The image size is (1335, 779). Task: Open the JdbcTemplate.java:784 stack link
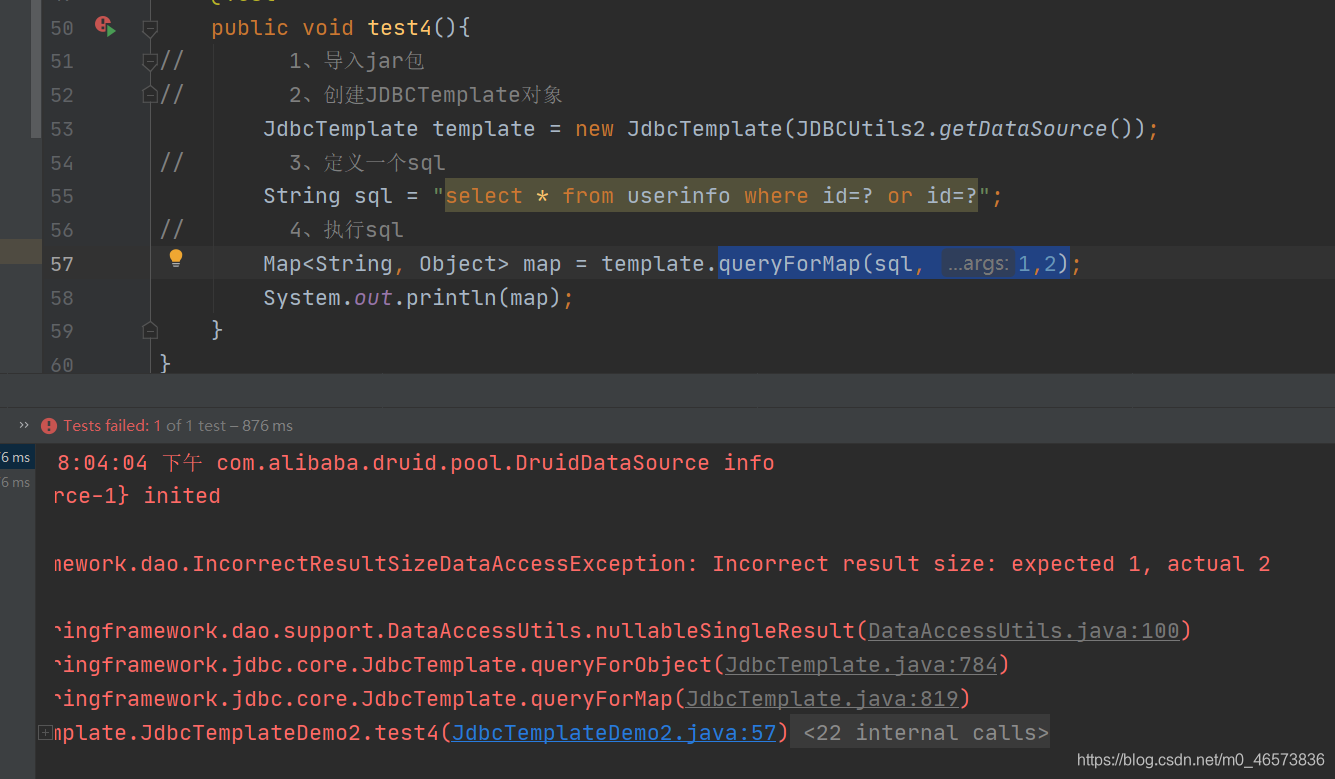tap(861, 665)
